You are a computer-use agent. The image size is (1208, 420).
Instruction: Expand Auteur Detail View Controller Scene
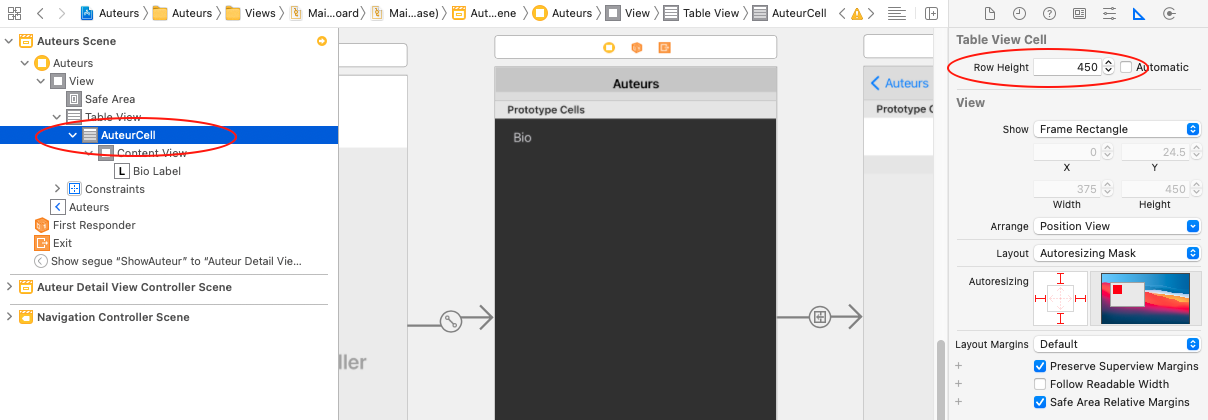[x=10, y=287]
